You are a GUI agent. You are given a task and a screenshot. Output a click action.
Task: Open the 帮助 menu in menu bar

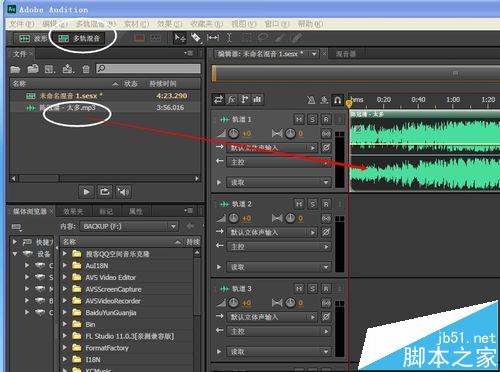coord(310,24)
